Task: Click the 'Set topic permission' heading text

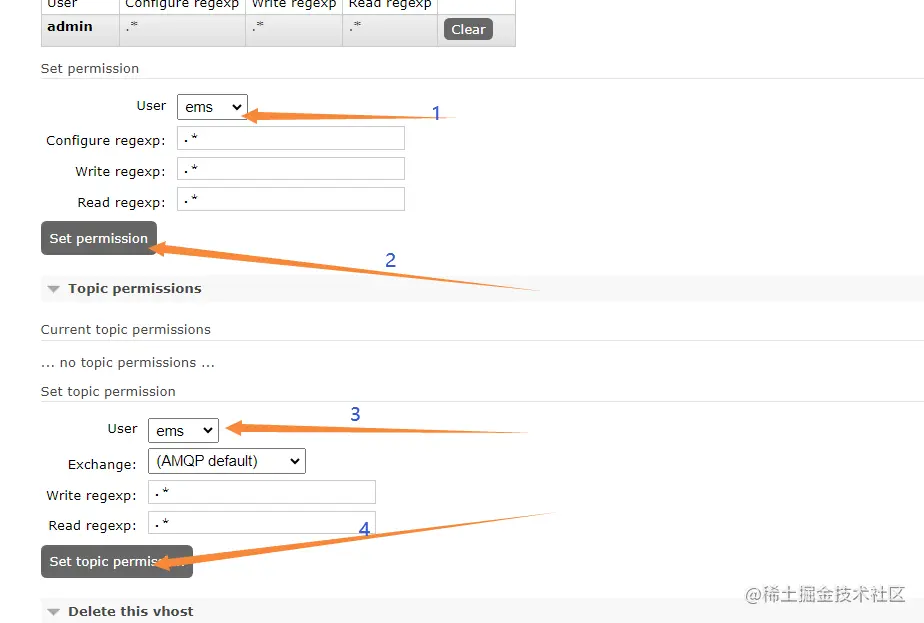Action: 108,391
